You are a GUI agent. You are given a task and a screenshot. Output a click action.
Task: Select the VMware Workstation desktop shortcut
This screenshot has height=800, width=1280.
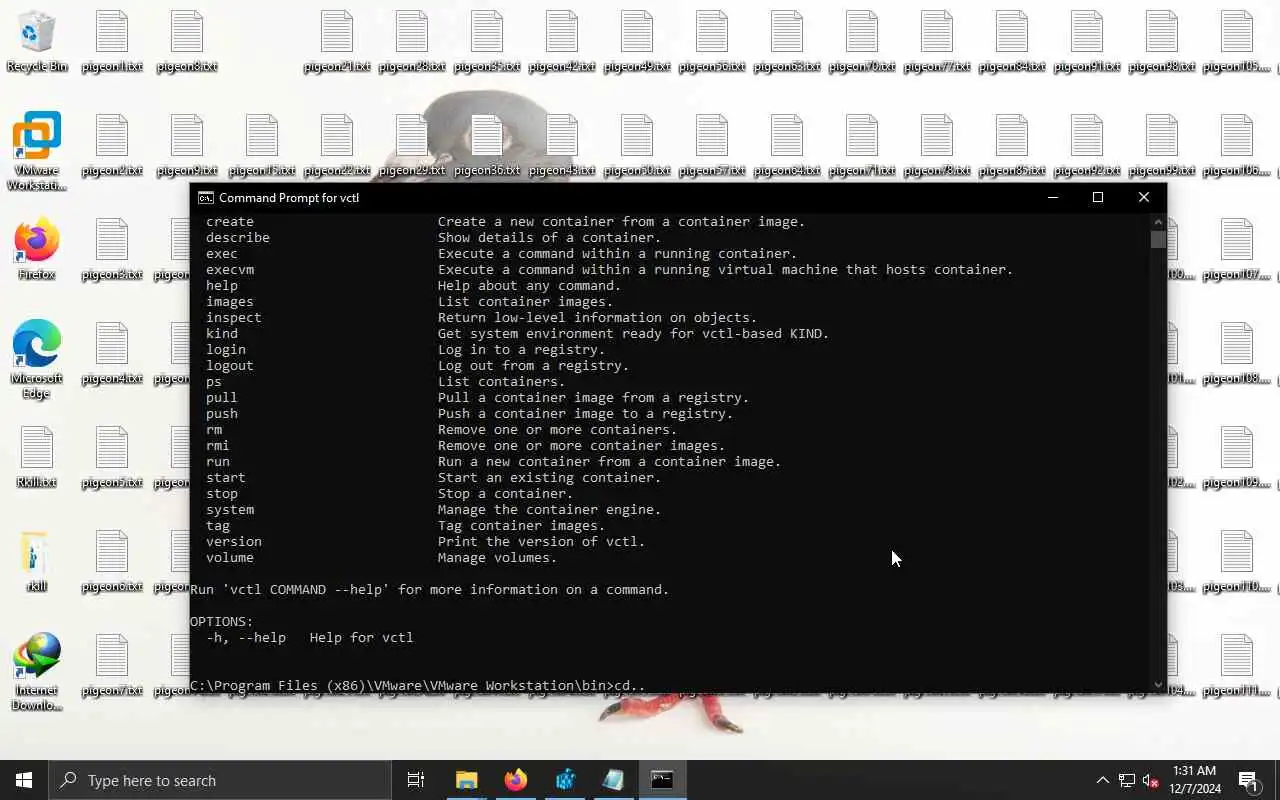[x=37, y=151]
